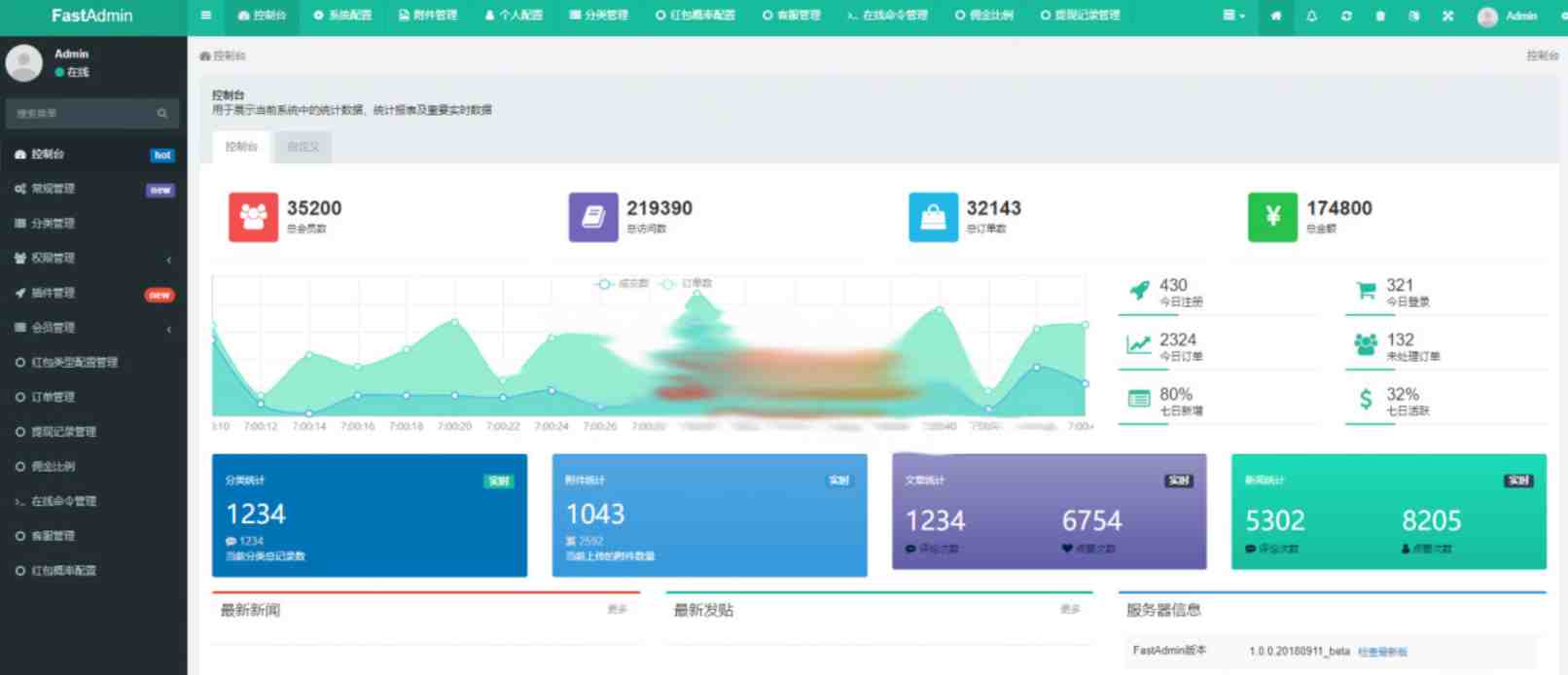The width and height of the screenshot is (1568, 675).
Task: Click the green yen 总金额 icon
Action: pos(1272,216)
